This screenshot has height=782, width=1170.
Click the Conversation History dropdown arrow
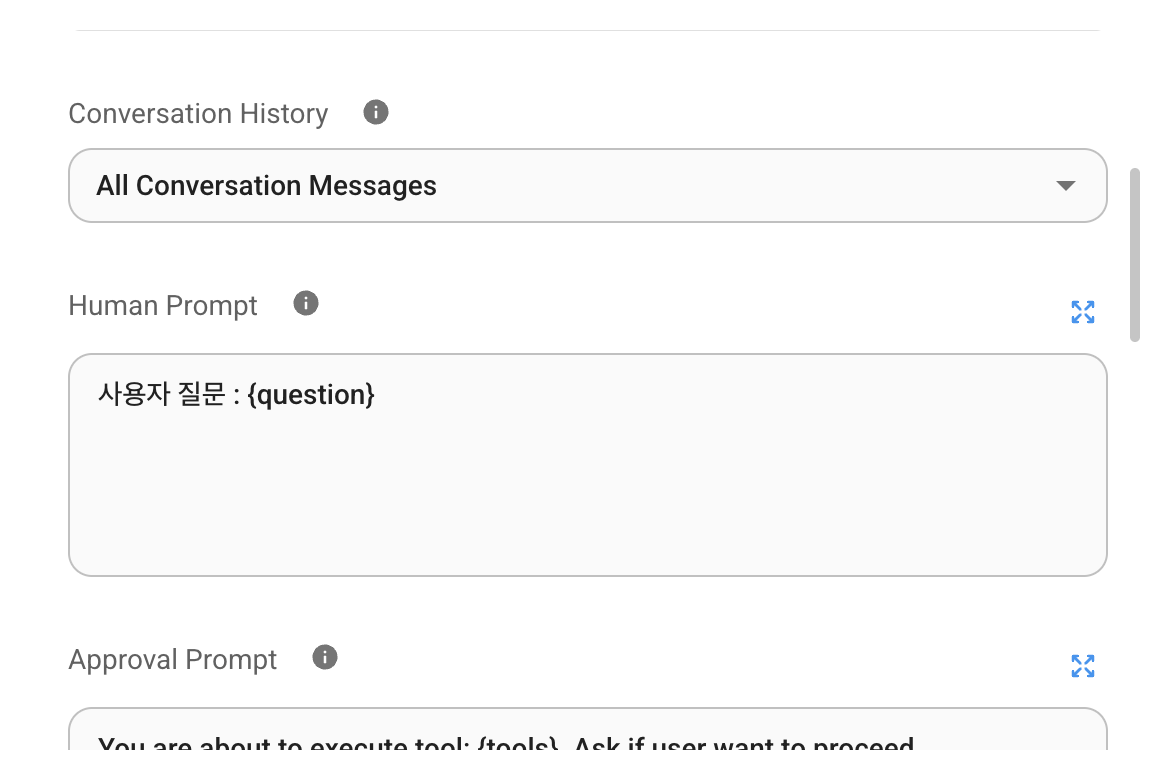click(1065, 186)
